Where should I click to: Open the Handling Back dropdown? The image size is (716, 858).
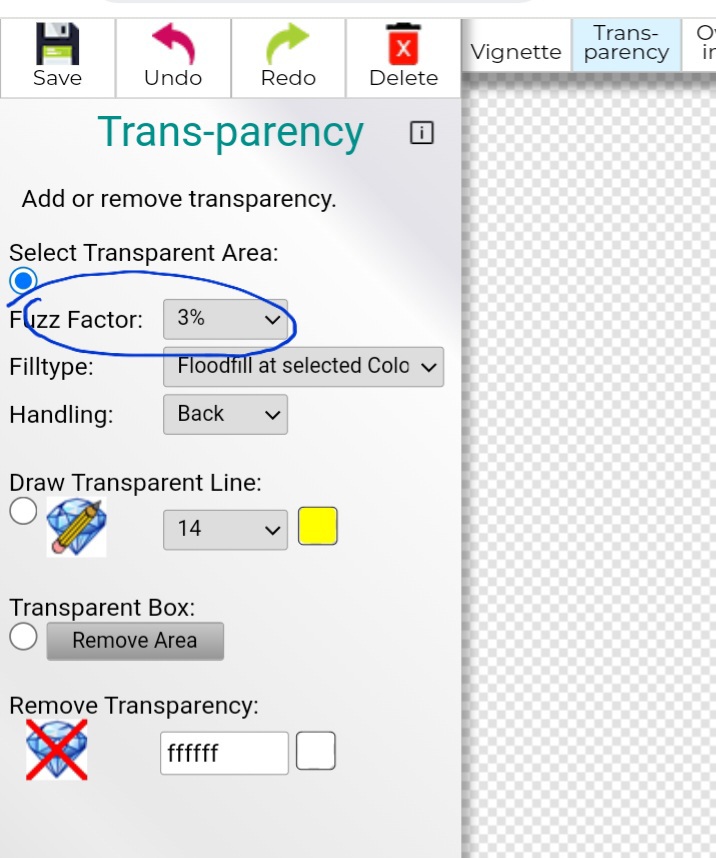[226, 414]
